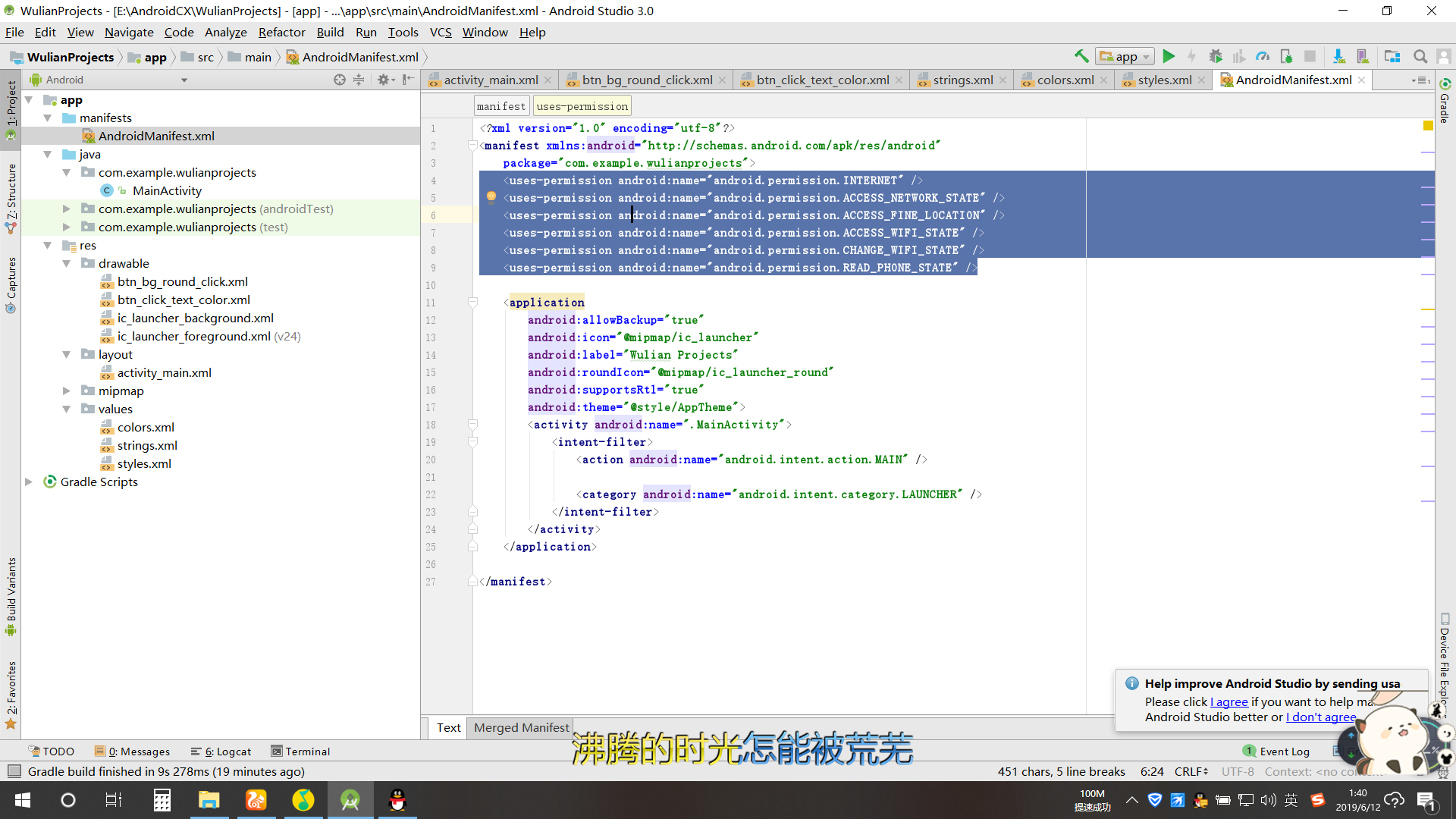
Task: Open the Calculator taskbar icon
Action: click(x=162, y=800)
